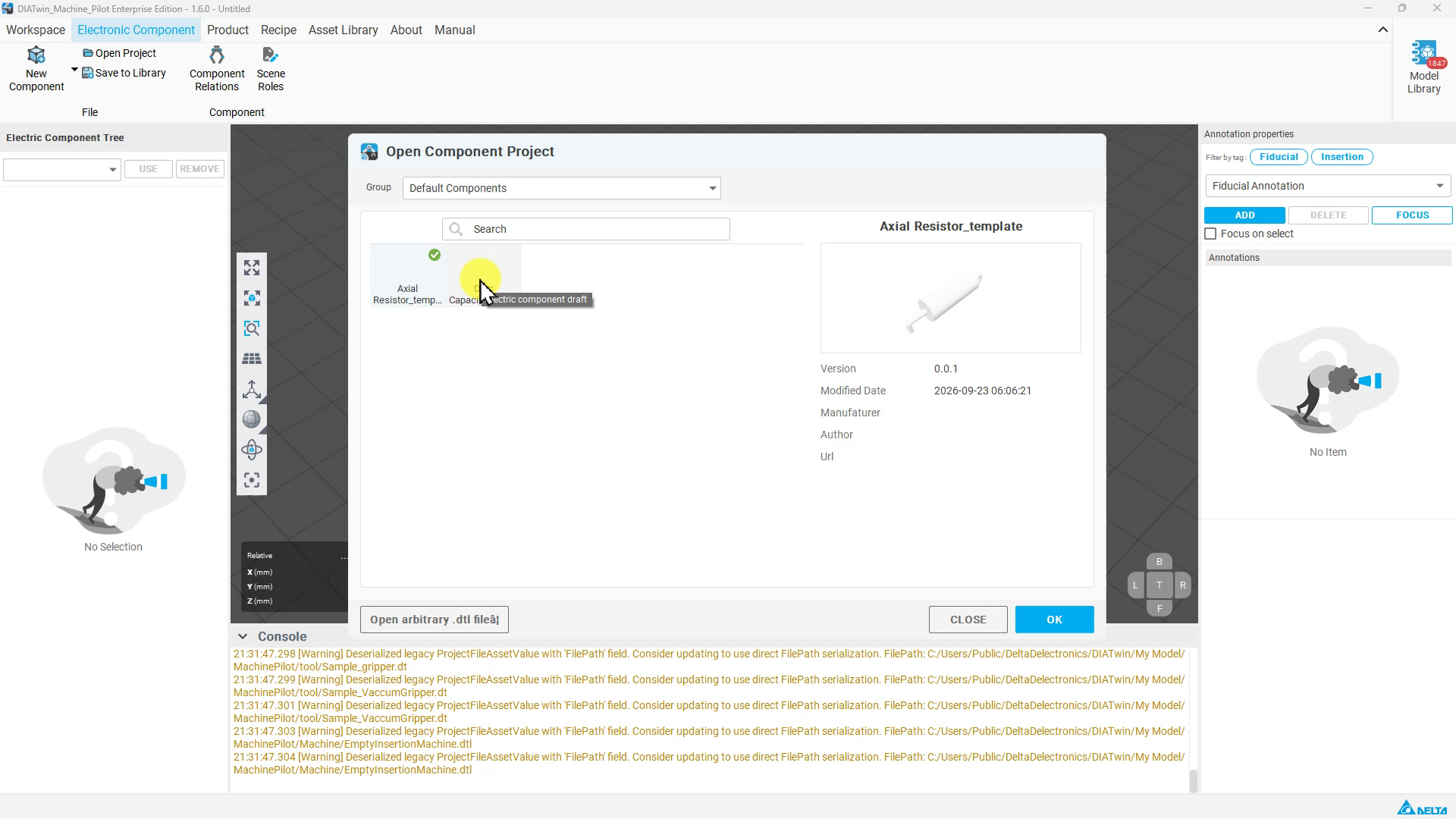Click the coordinate axes icon
The width and height of the screenshot is (1456, 819).
point(252,389)
